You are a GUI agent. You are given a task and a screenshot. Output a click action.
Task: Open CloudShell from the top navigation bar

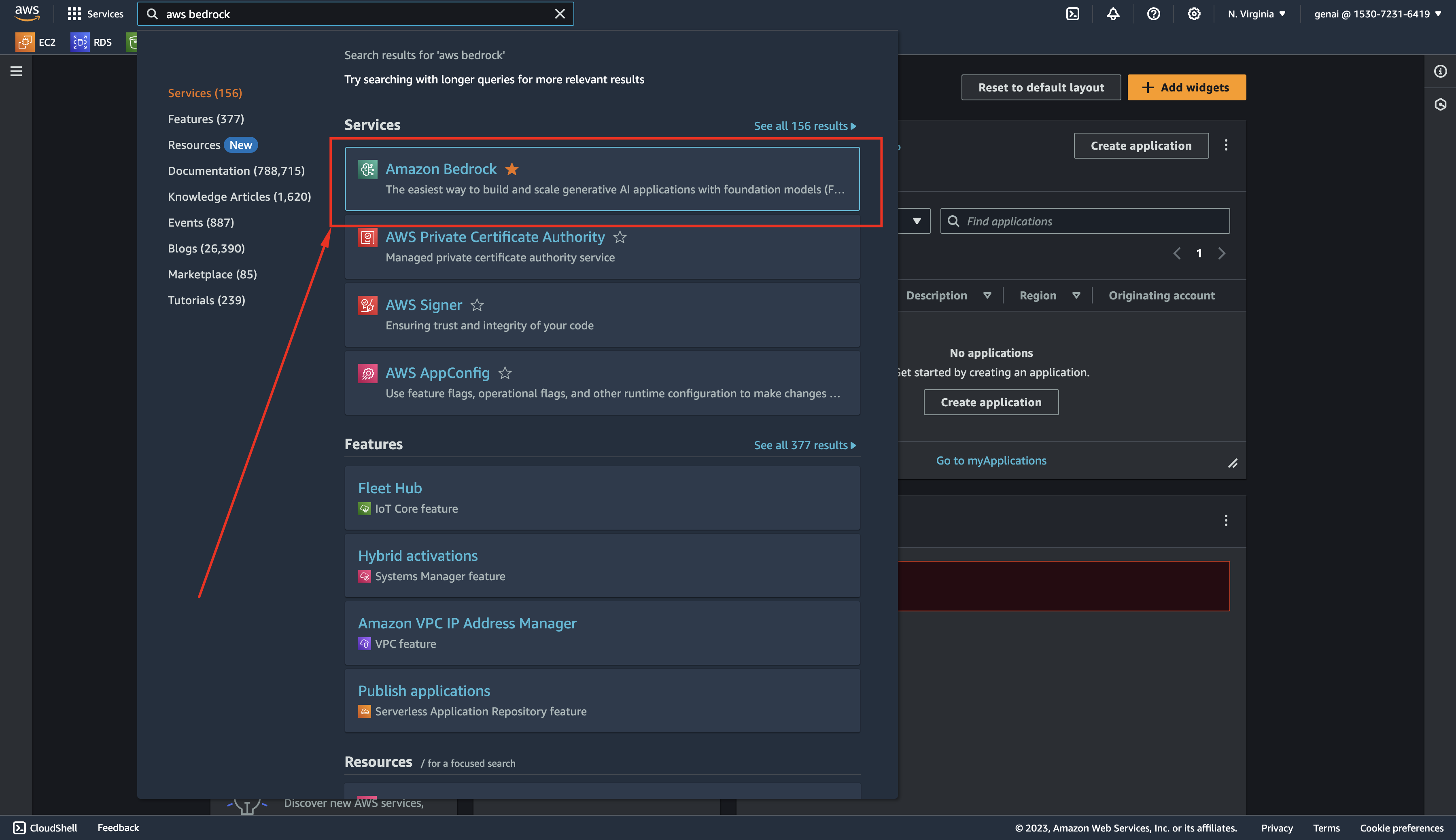(x=1072, y=13)
